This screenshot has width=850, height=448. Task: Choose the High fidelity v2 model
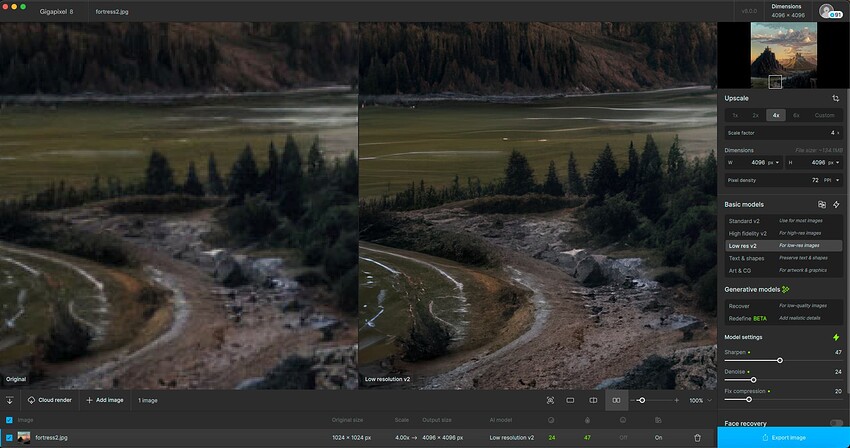[783, 233]
